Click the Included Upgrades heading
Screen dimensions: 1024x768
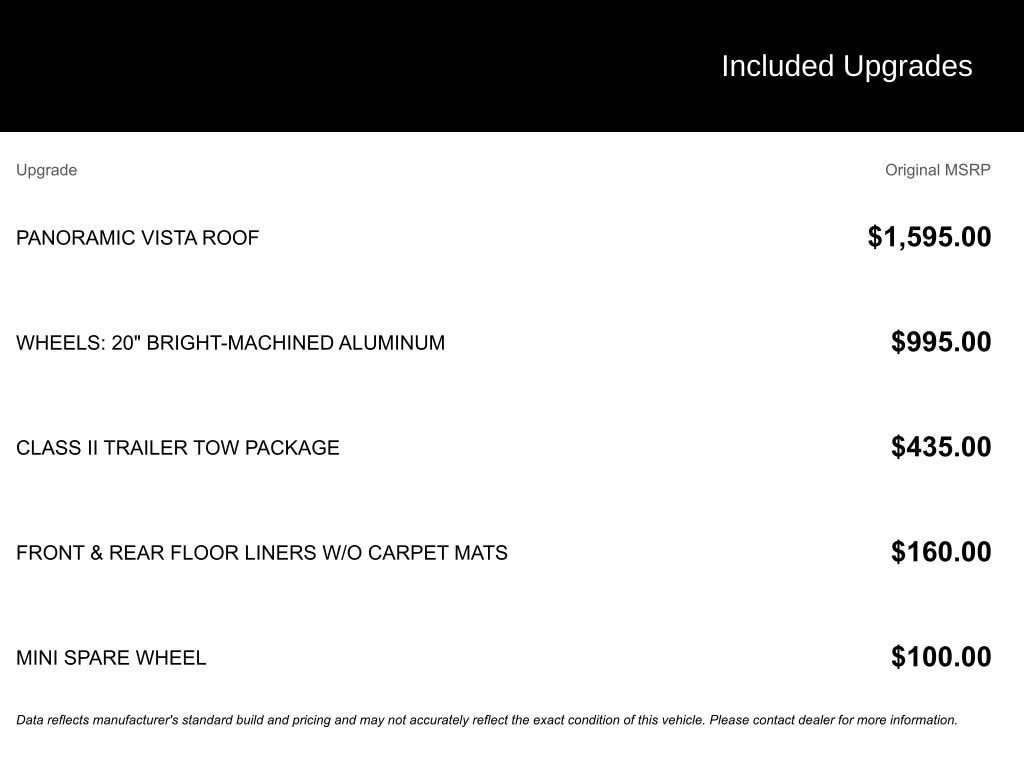tap(846, 67)
